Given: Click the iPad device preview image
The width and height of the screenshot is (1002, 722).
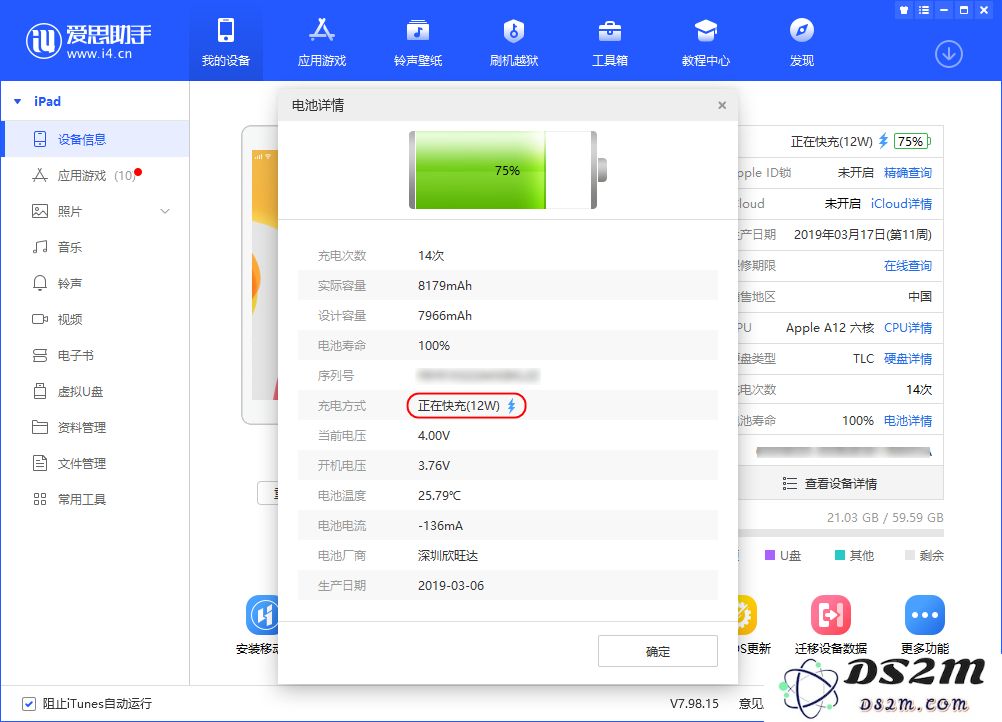Looking at the screenshot, I should click(x=260, y=275).
